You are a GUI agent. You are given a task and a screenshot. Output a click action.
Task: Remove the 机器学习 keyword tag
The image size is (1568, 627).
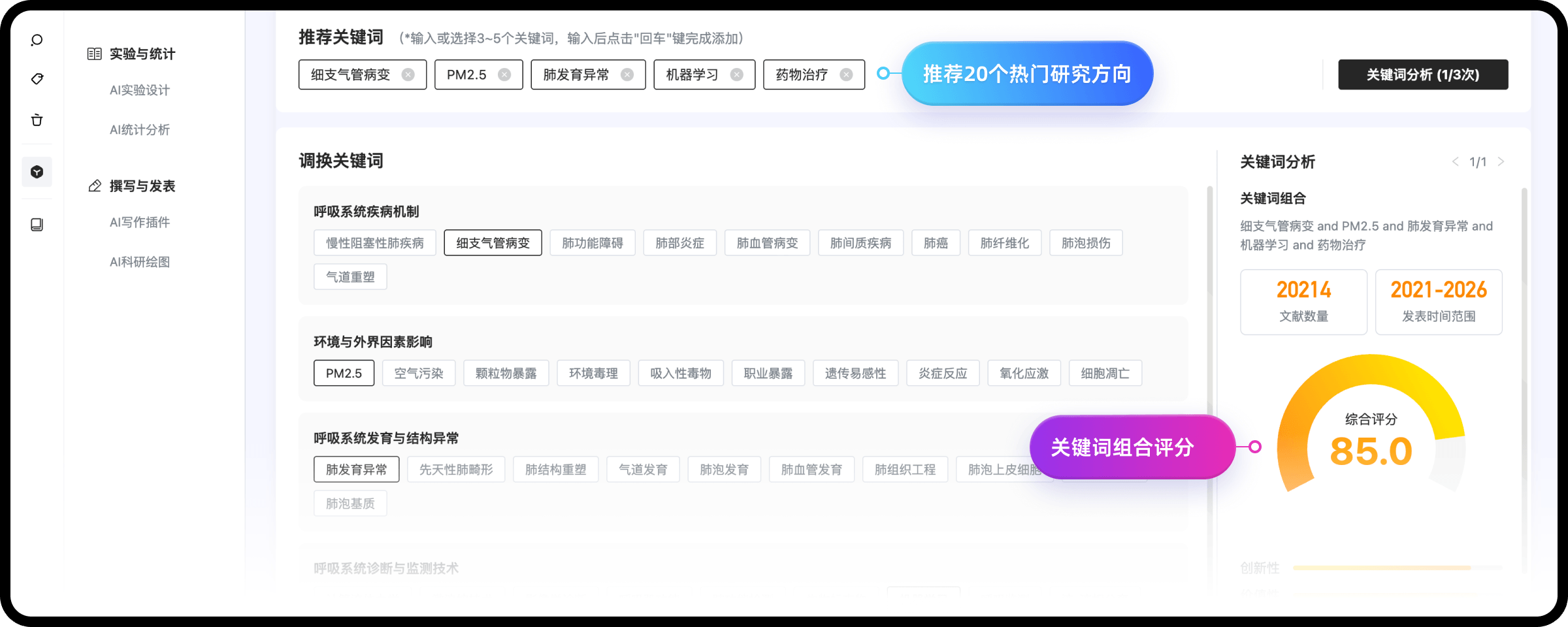(x=737, y=74)
